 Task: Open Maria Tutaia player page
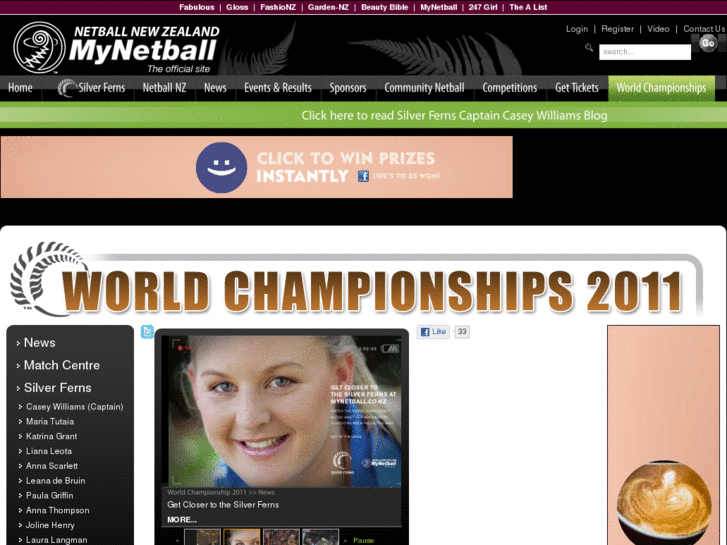[x=50, y=422]
